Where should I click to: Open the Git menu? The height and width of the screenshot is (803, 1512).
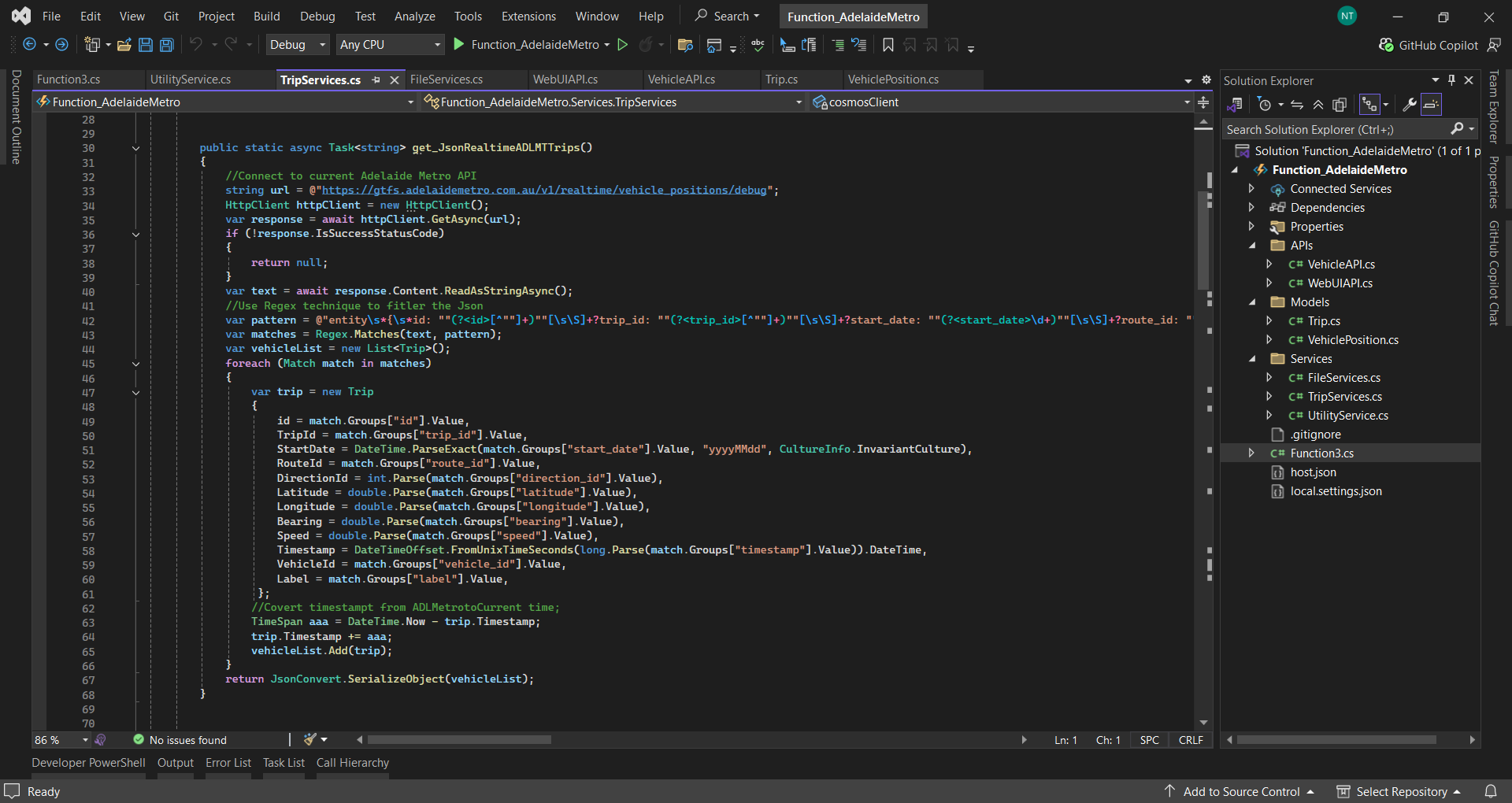pyautogui.click(x=171, y=16)
